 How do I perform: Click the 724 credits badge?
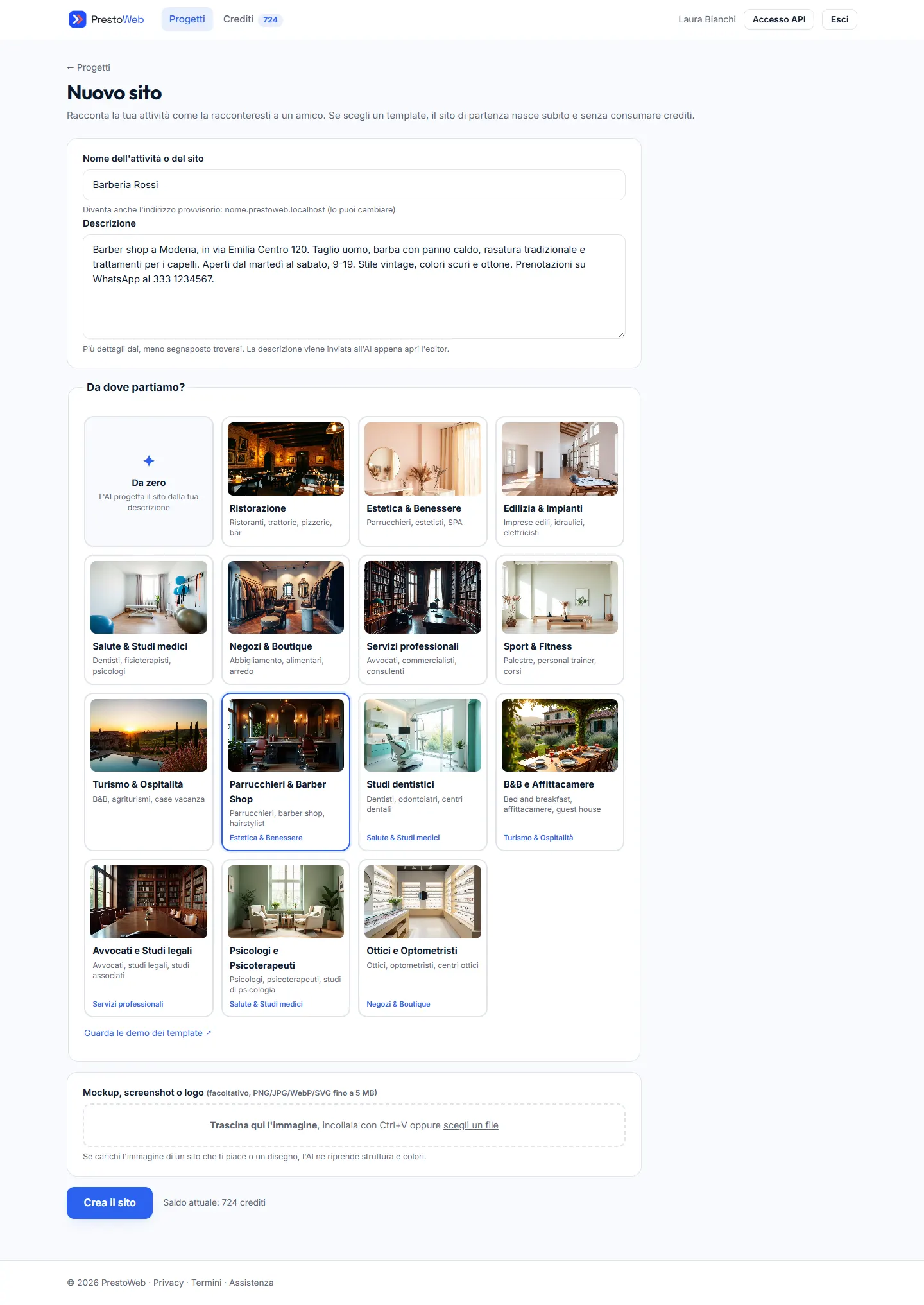pos(270,20)
